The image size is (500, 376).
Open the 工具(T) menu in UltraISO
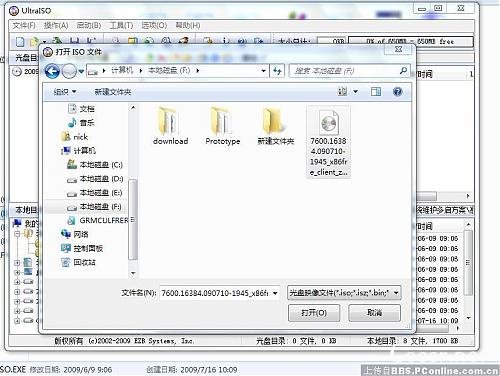121,25
